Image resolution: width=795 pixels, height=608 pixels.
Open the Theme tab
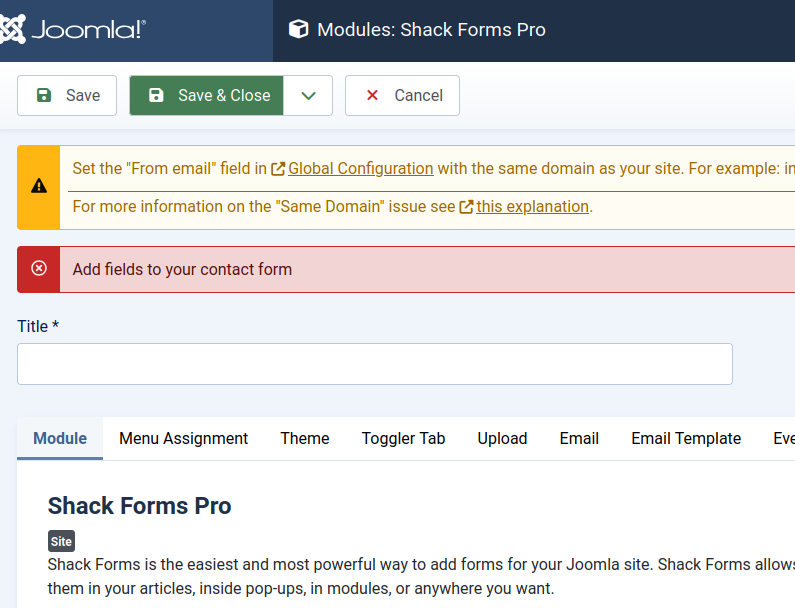(305, 438)
